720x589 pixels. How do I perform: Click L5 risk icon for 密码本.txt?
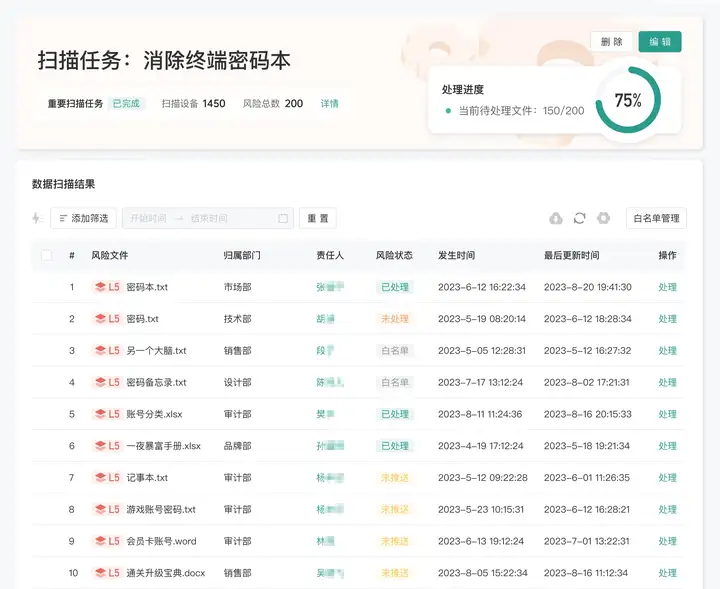pos(107,287)
